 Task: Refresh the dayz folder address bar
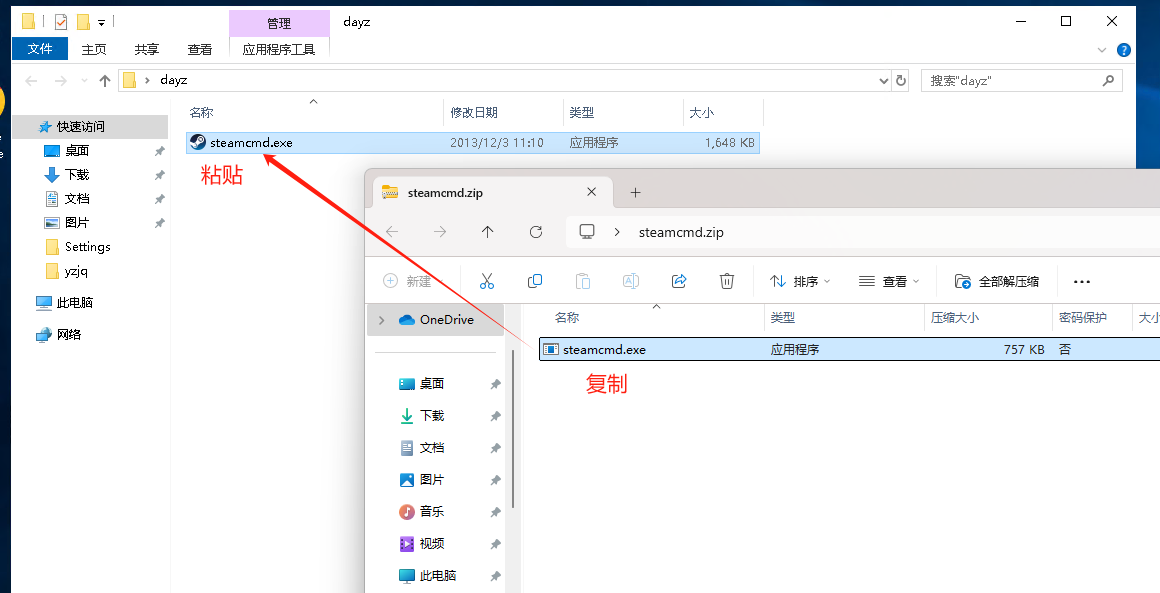click(x=900, y=81)
